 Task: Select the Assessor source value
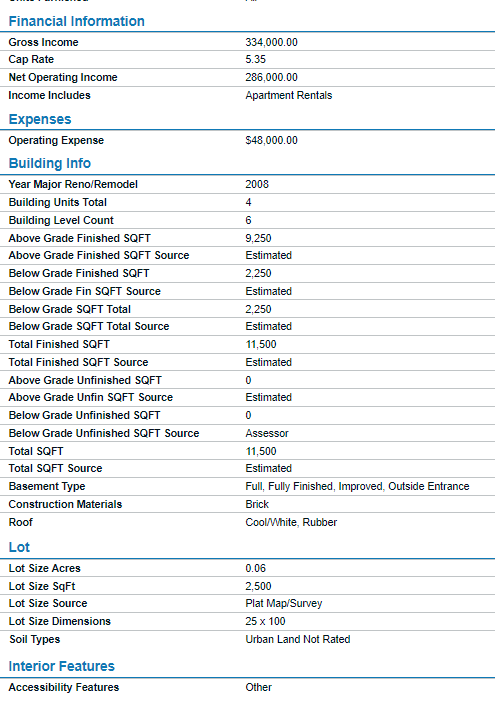tap(267, 433)
